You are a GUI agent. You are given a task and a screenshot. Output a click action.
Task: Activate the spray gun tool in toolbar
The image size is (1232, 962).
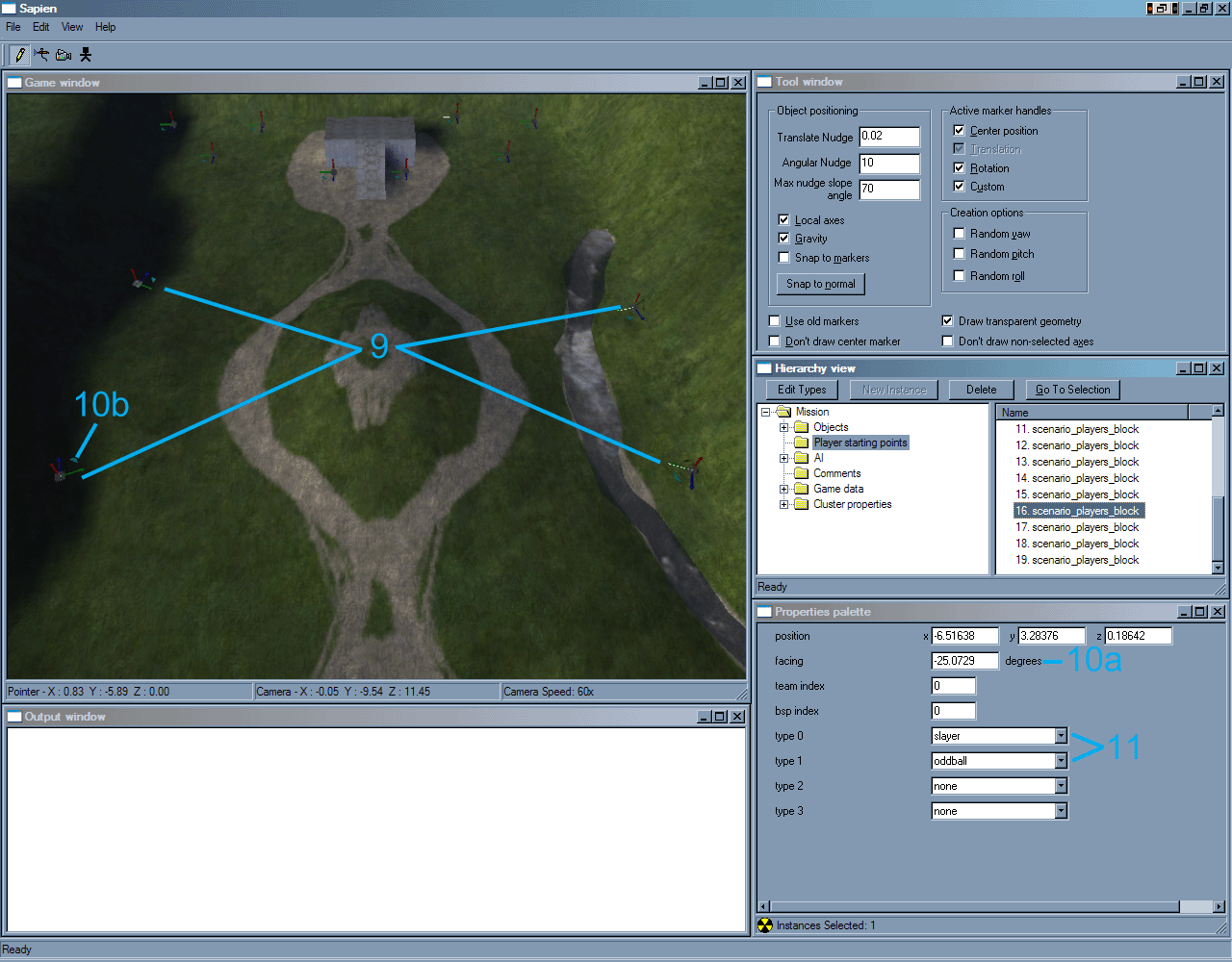pos(41,55)
